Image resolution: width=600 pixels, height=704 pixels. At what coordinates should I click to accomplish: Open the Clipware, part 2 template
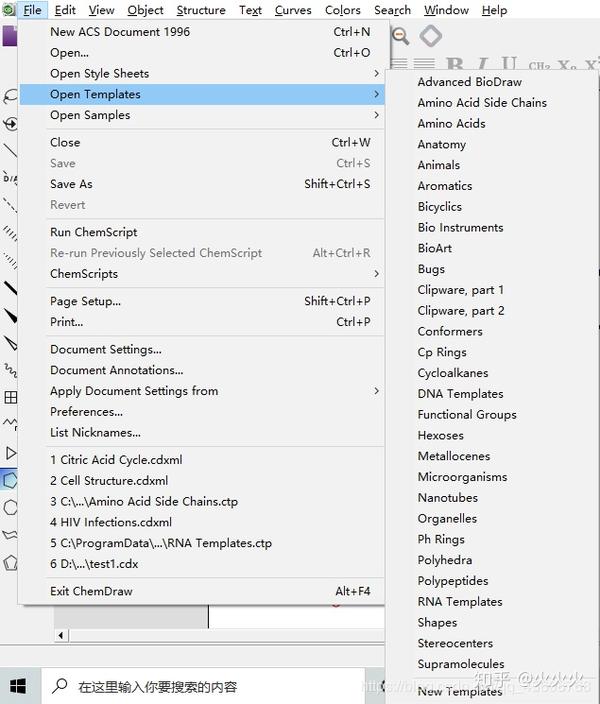tap(492, 311)
